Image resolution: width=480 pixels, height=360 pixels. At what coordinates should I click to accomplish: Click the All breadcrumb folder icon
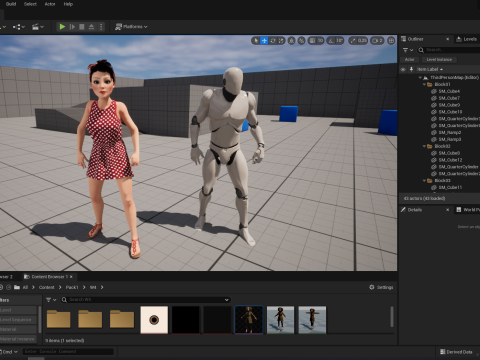point(17,287)
